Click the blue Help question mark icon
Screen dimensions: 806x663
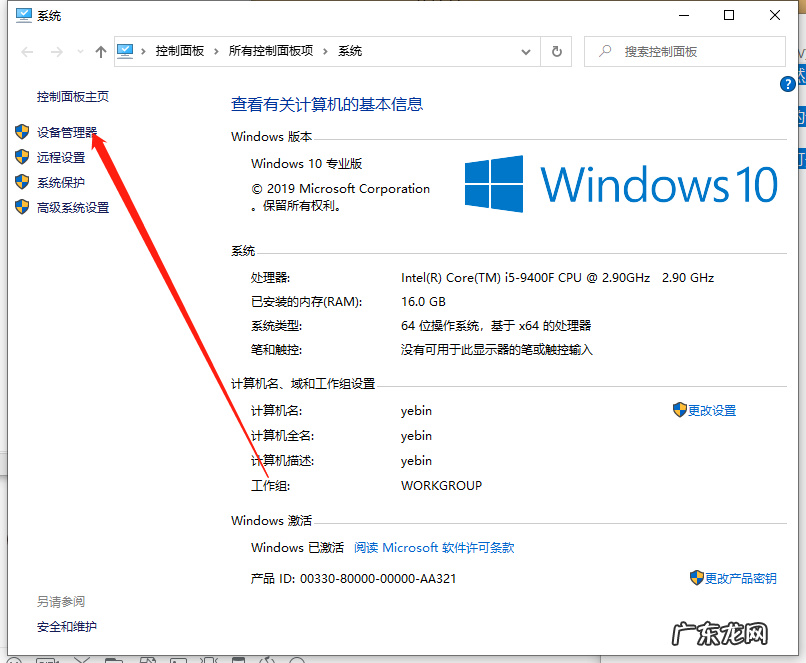point(788,84)
